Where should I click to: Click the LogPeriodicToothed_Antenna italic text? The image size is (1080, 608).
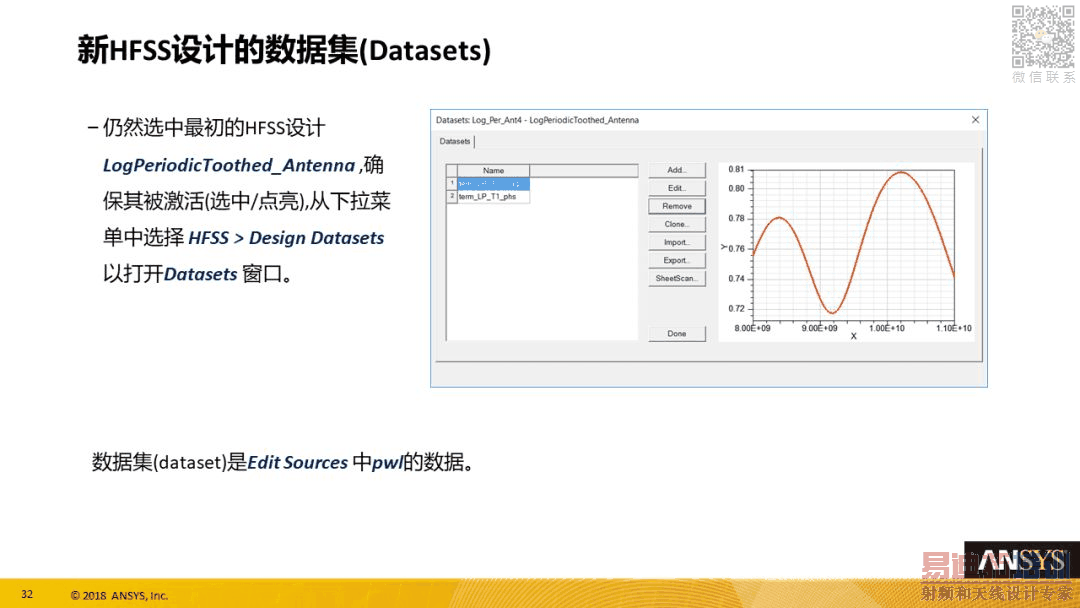coord(229,165)
